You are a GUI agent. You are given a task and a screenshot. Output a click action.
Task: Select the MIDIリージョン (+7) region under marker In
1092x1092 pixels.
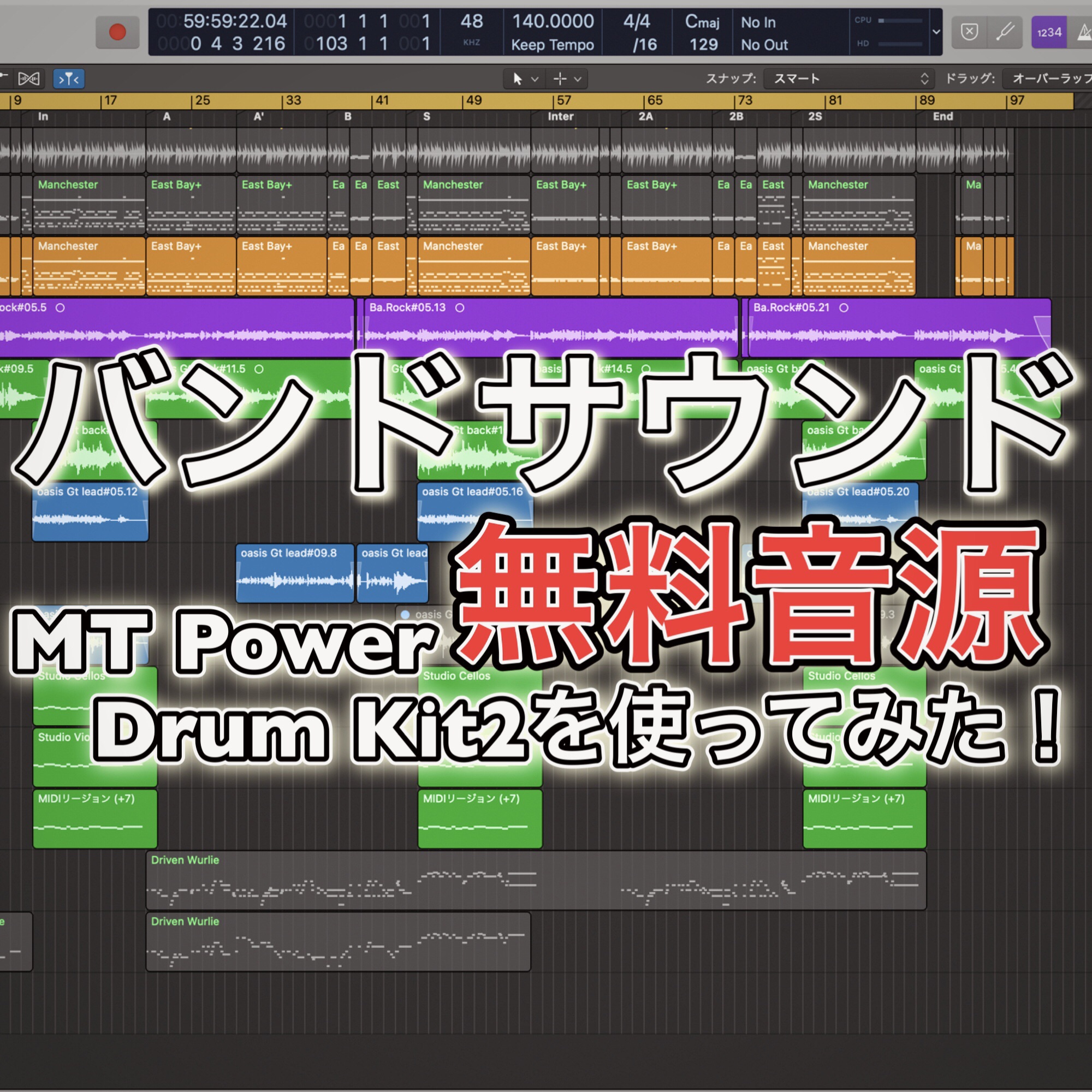95,818
